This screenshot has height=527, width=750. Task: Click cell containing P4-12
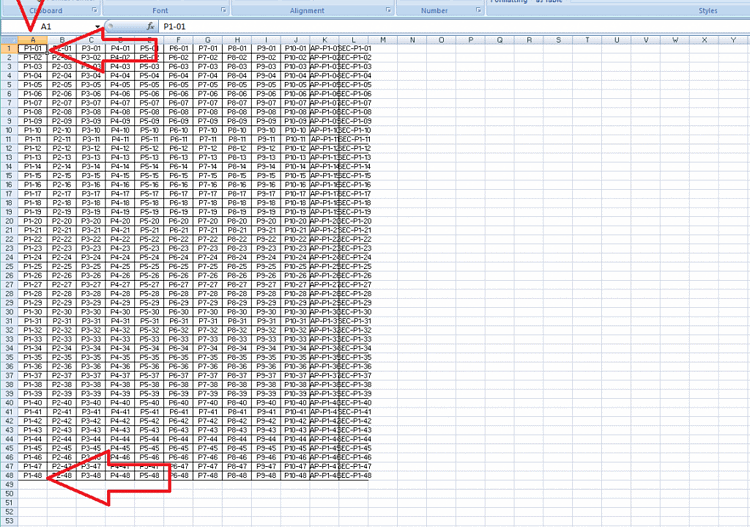(x=120, y=148)
